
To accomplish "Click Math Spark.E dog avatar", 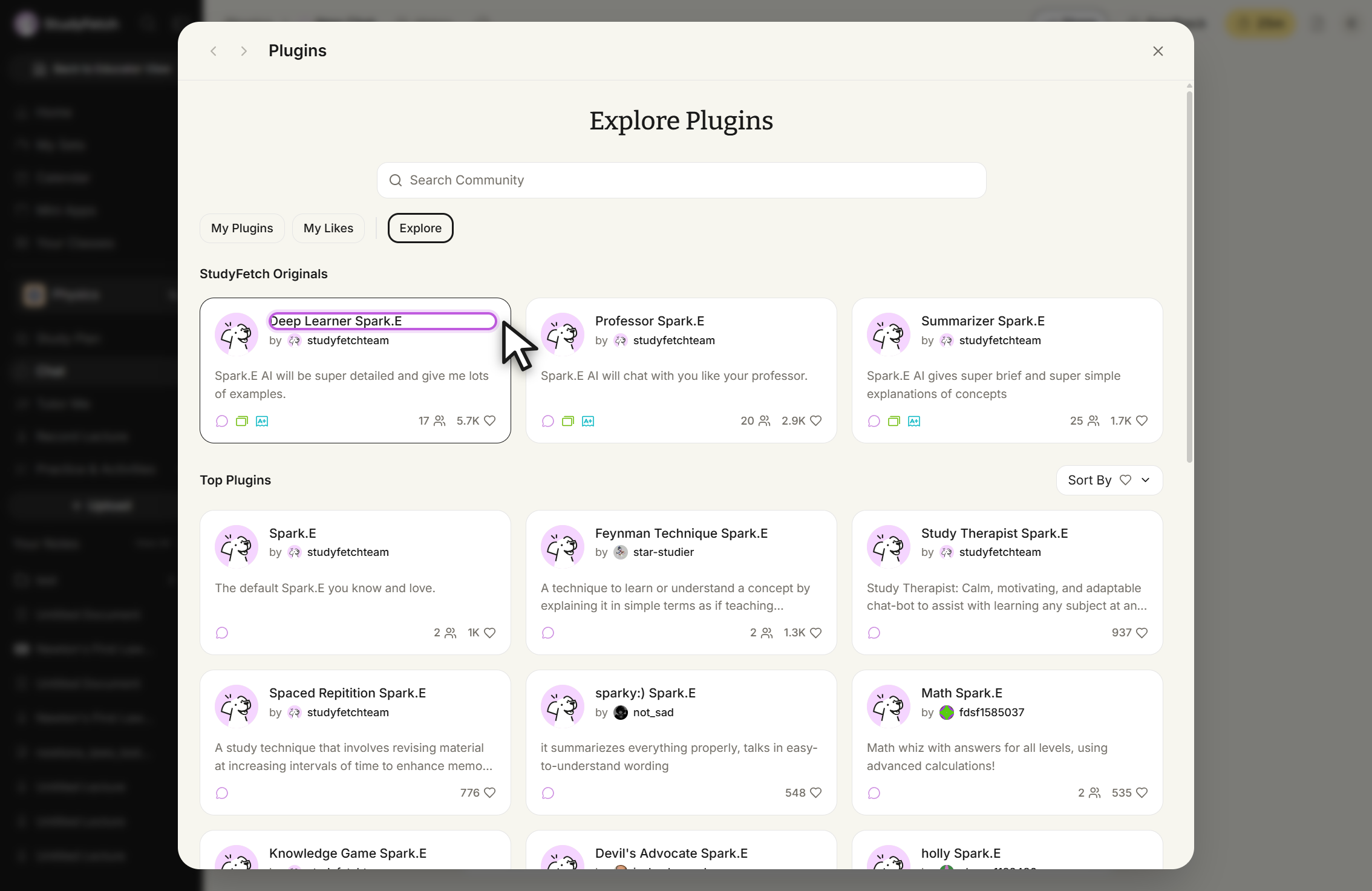I will (x=889, y=707).
